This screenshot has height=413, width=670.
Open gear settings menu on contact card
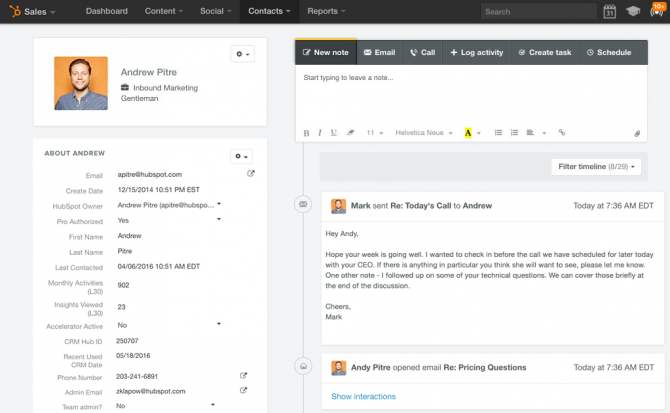pyautogui.click(x=243, y=54)
